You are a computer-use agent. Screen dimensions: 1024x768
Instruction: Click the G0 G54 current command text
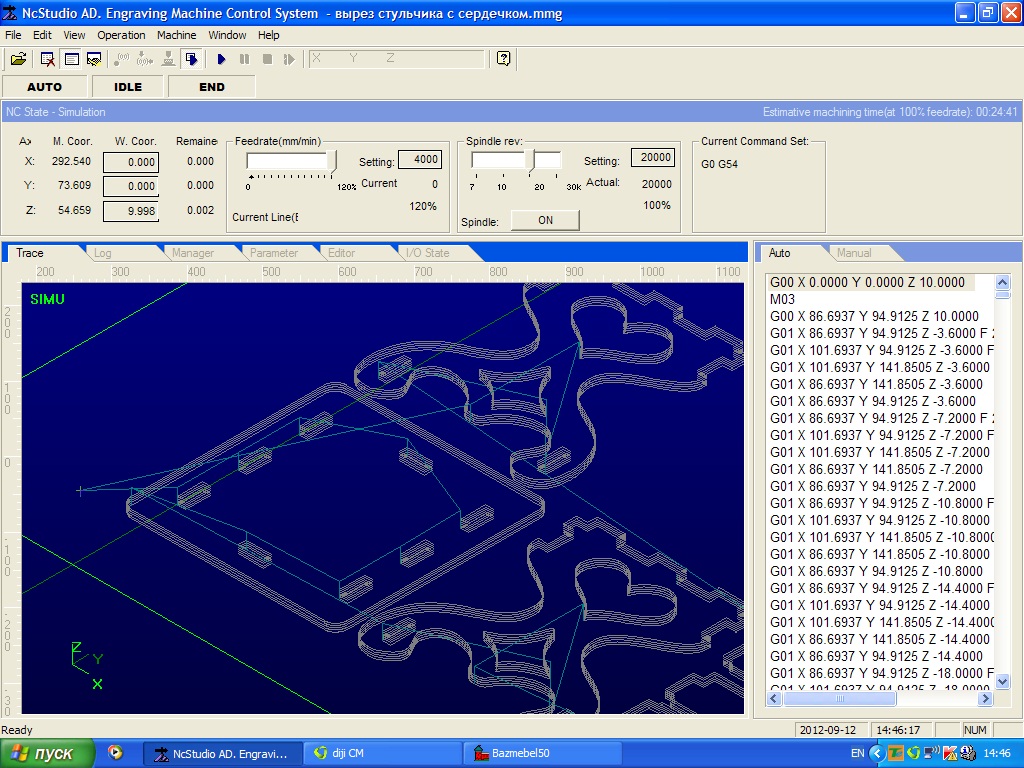pyautogui.click(x=719, y=164)
